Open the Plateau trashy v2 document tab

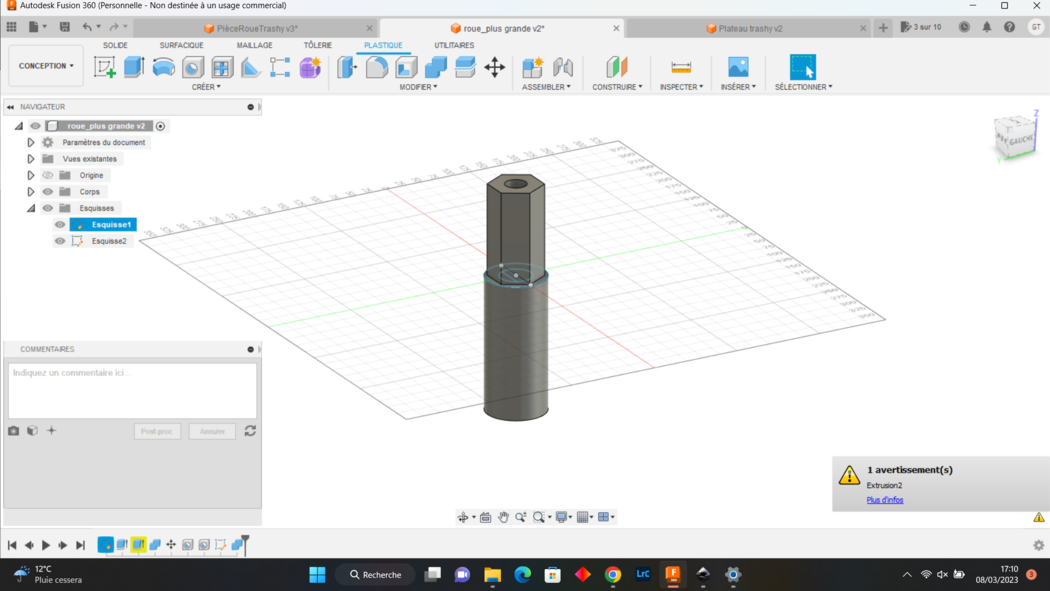[x=750, y=29]
